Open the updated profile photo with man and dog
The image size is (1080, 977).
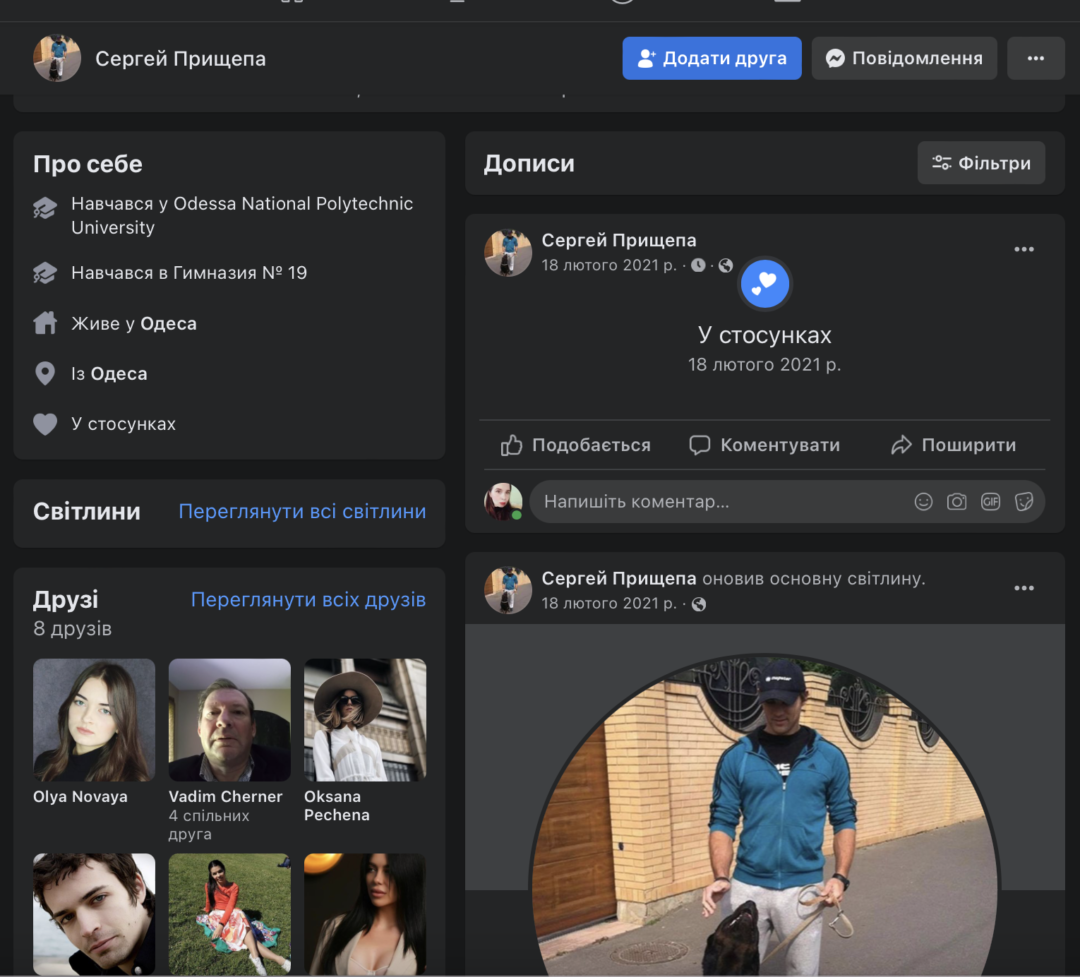[x=765, y=813]
